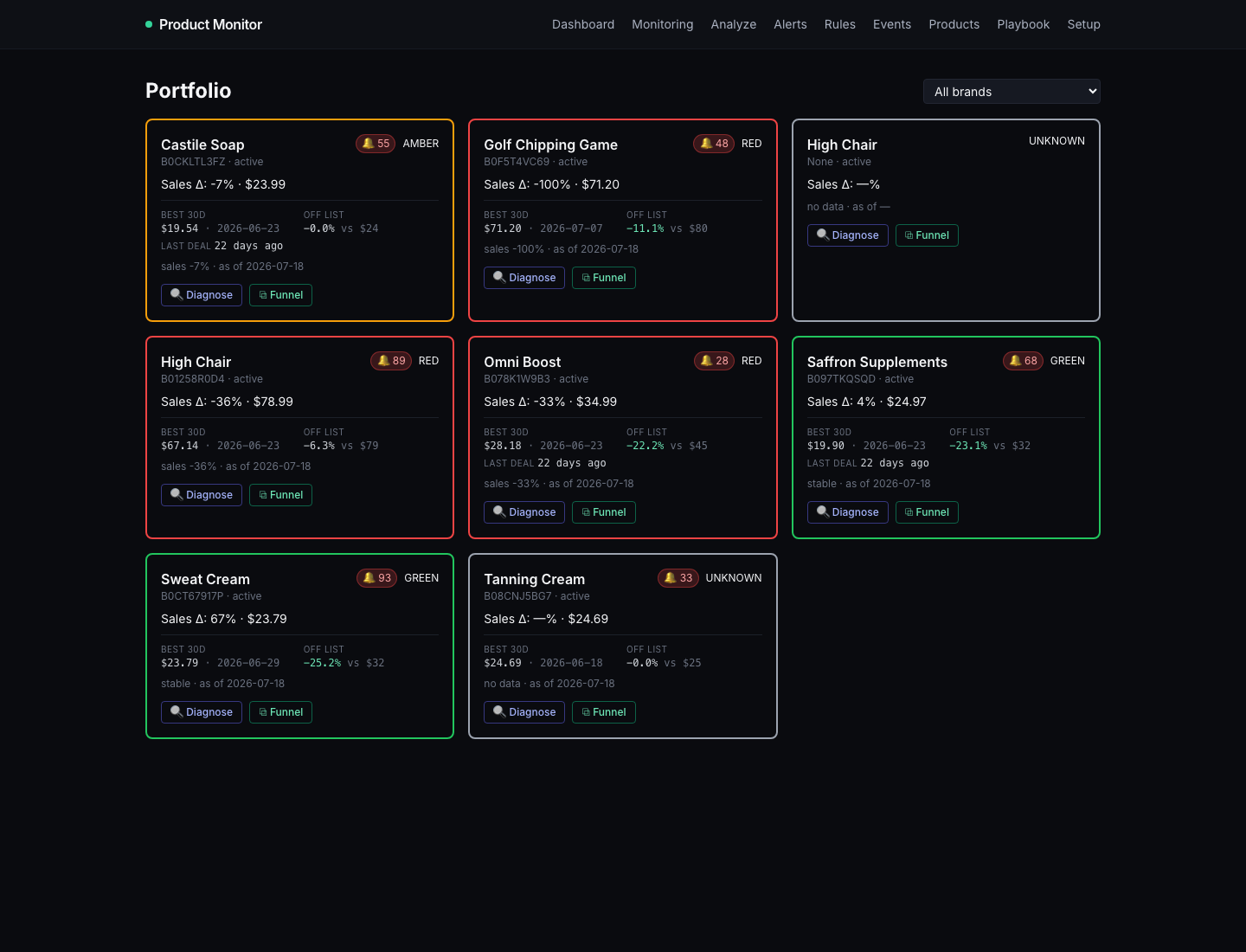Diagnose the Omni Boost product
1246x952 pixels.
[524, 512]
